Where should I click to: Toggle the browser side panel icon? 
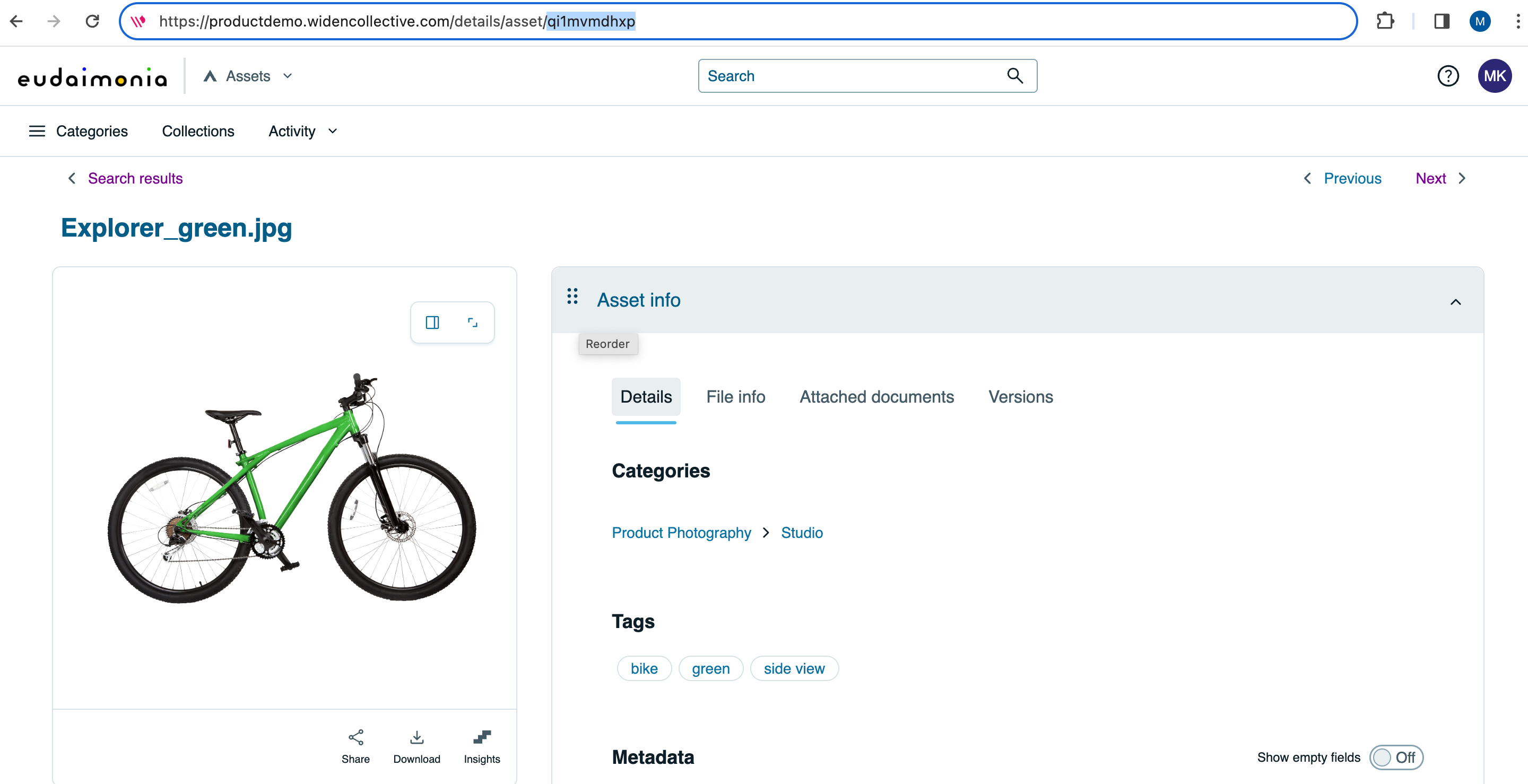[x=1442, y=21]
